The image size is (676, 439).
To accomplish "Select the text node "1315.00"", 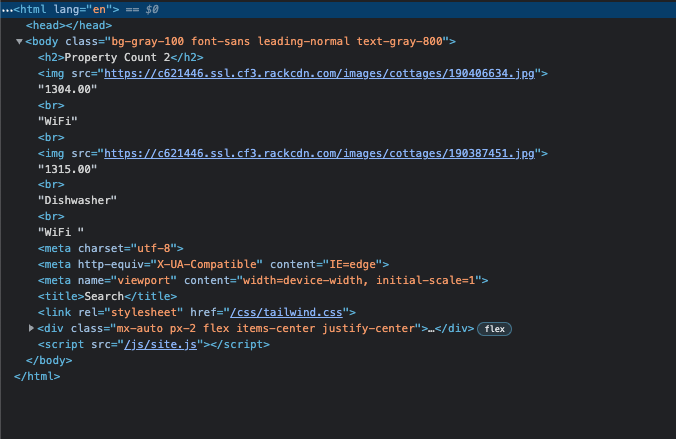I will pyautogui.click(x=67, y=169).
